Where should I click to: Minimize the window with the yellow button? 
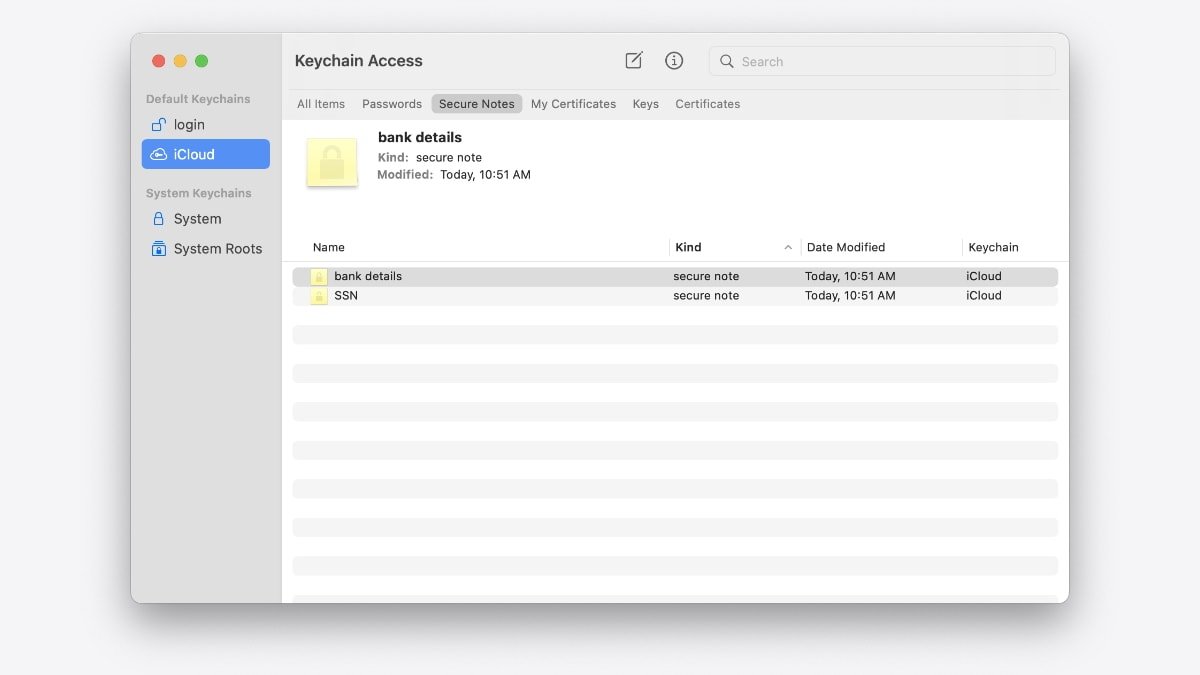coord(180,61)
